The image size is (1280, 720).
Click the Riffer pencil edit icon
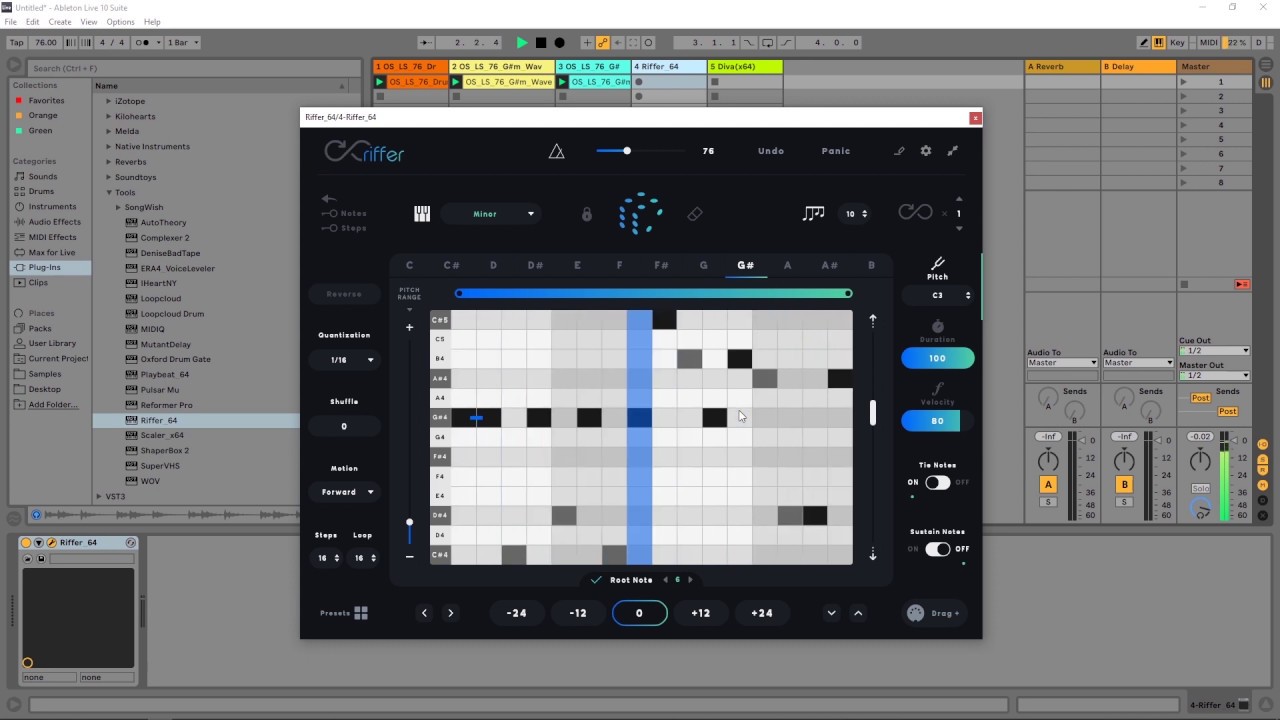point(899,151)
